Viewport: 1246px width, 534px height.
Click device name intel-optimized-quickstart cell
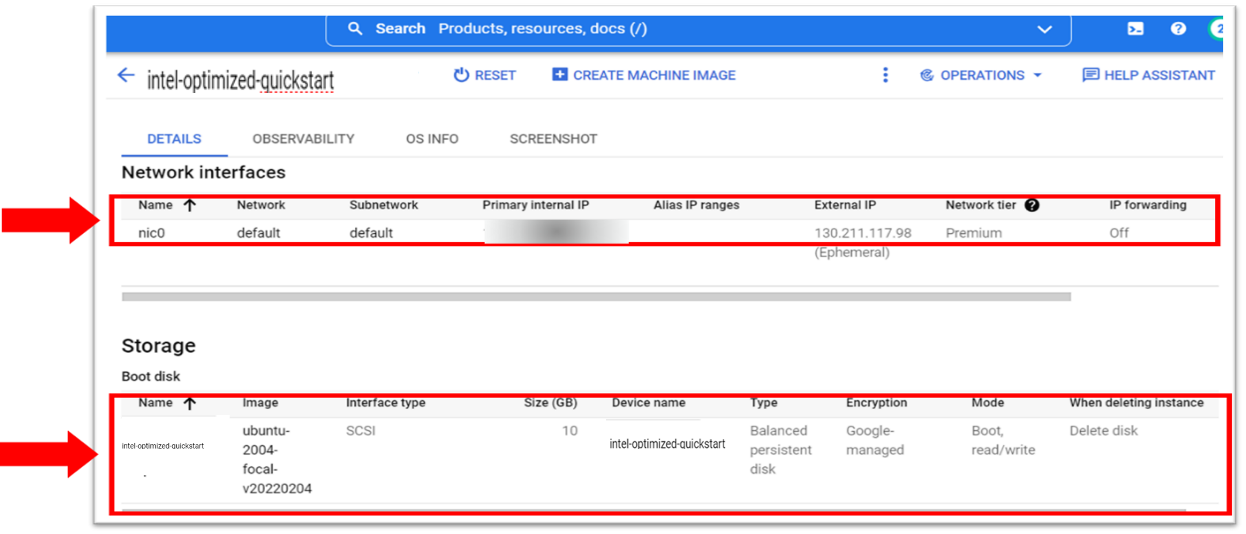pyautogui.click(x=667, y=443)
